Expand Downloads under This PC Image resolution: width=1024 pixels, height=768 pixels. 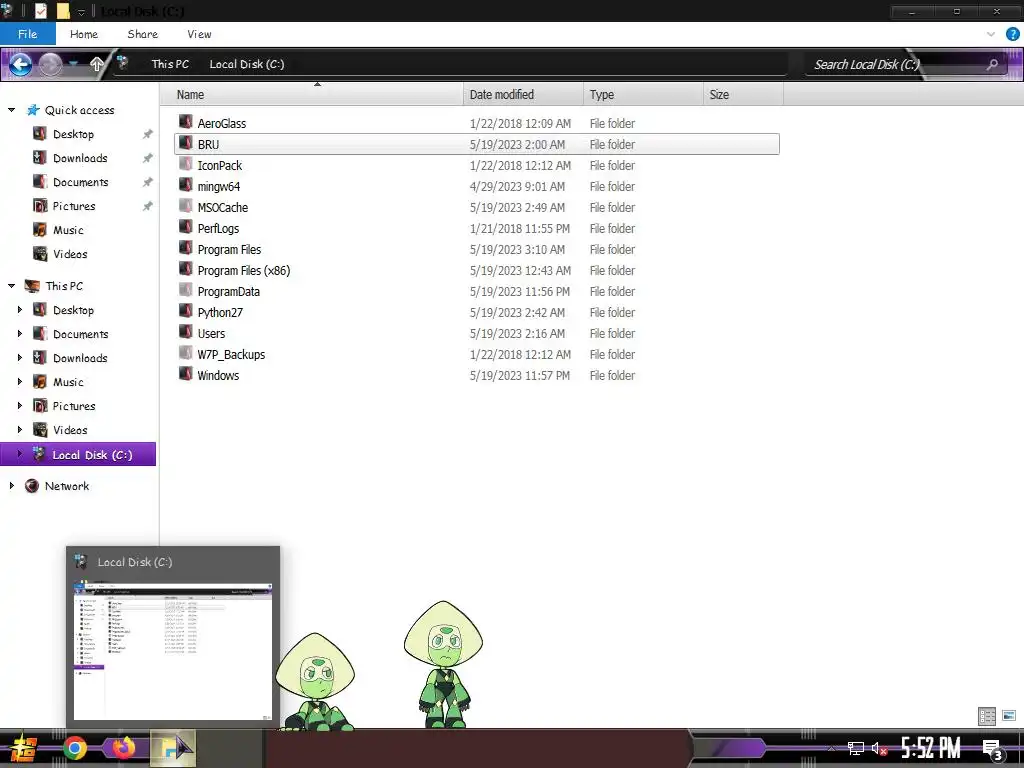point(20,358)
